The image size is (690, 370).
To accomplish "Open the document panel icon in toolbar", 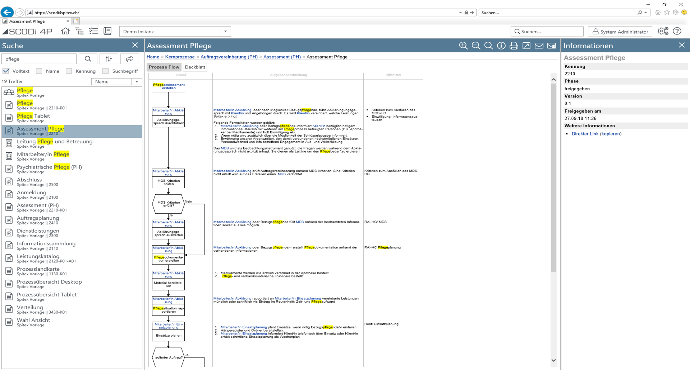I will (x=107, y=31).
